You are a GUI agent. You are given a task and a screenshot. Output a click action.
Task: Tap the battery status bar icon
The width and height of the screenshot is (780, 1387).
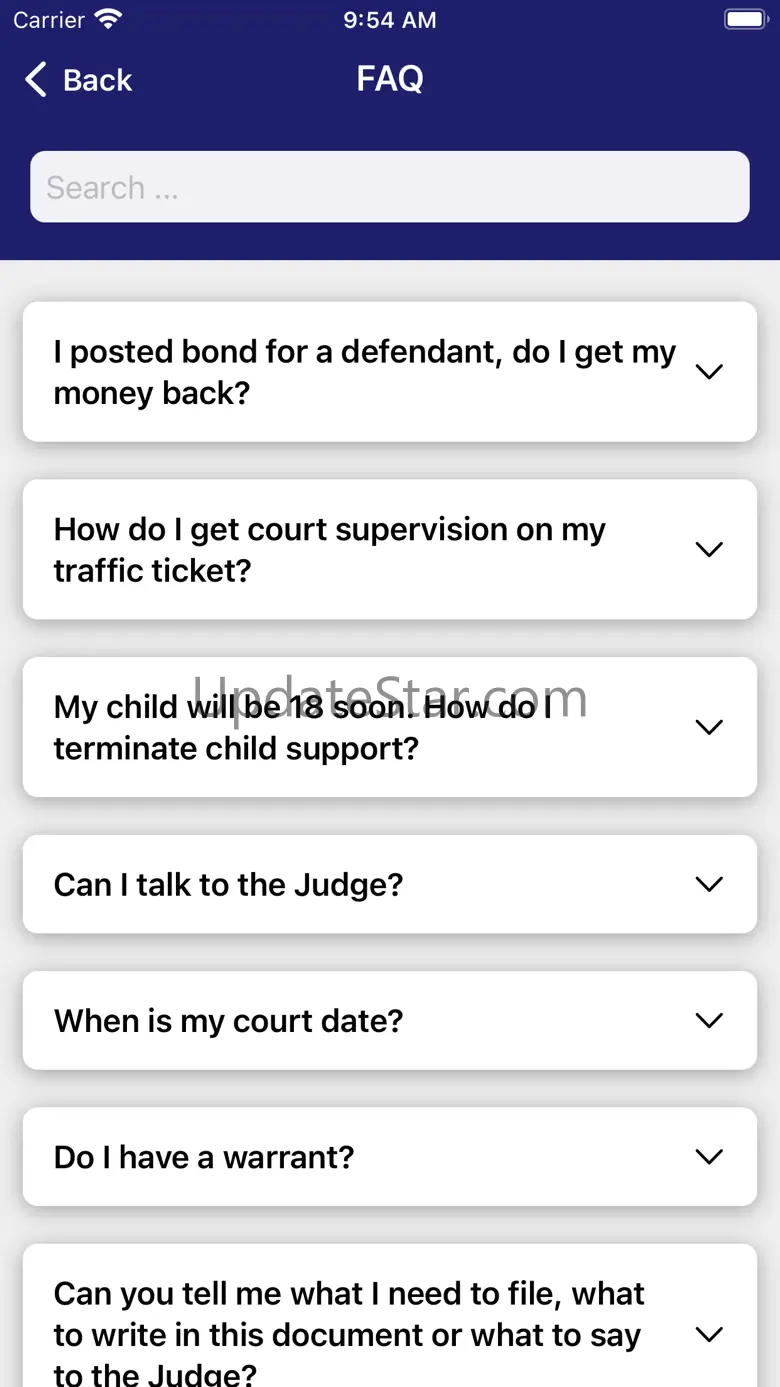(x=744, y=19)
